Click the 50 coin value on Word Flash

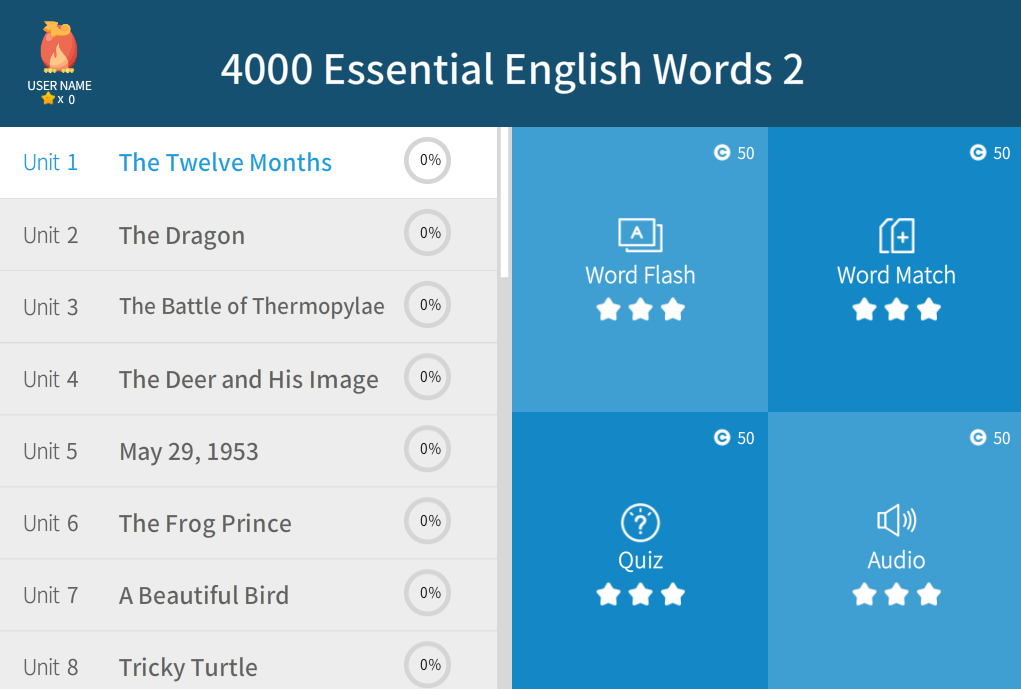pyautogui.click(x=746, y=153)
